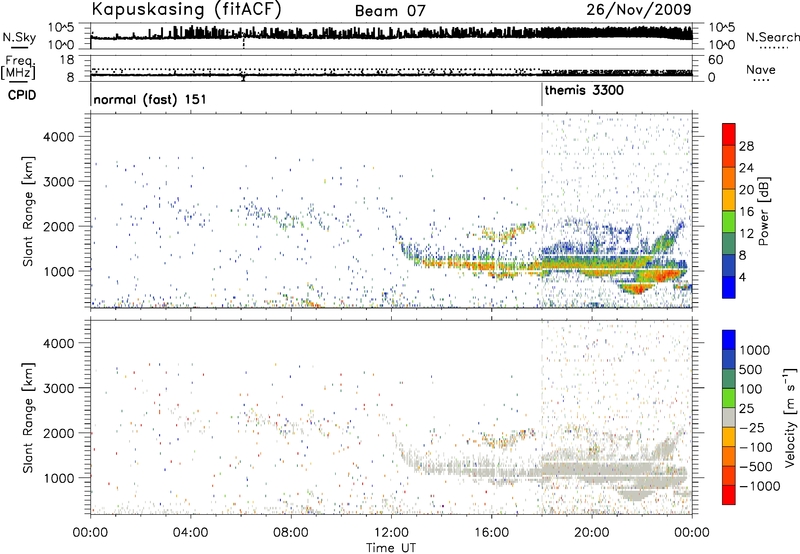Select the "-25" velocity color bar label
The image size is (800, 554).
pos(752,427)
